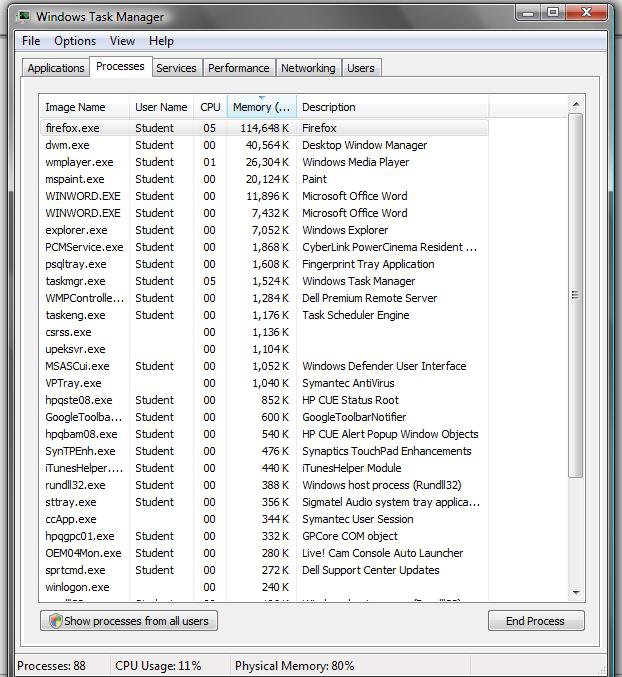Click the End Process button
This screenshot has height=677, width=622.
536,620
